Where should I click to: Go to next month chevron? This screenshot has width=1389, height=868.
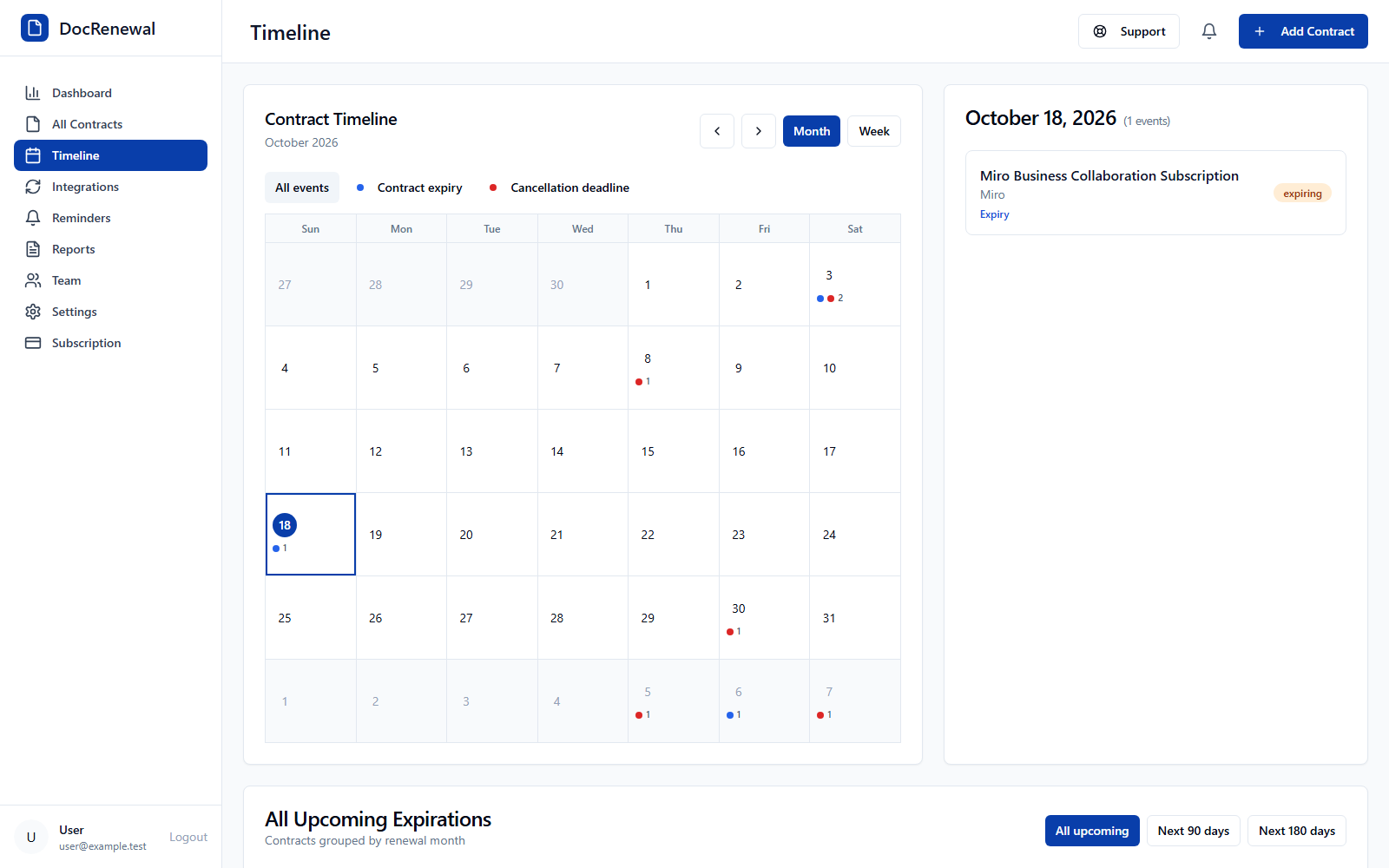[x=759, y=131]
